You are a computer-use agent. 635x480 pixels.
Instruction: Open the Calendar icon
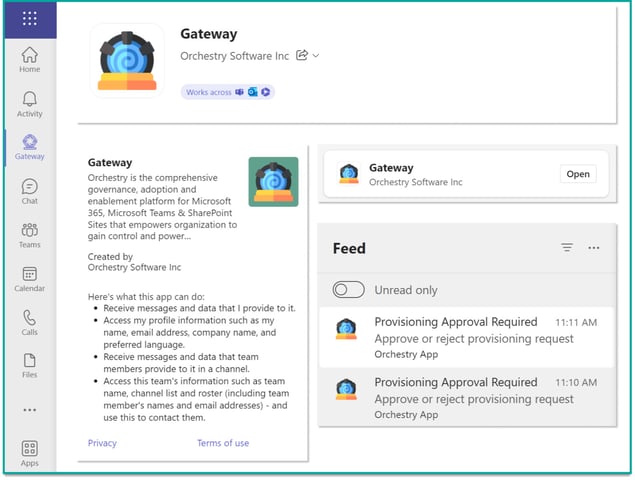click(30, 279)
